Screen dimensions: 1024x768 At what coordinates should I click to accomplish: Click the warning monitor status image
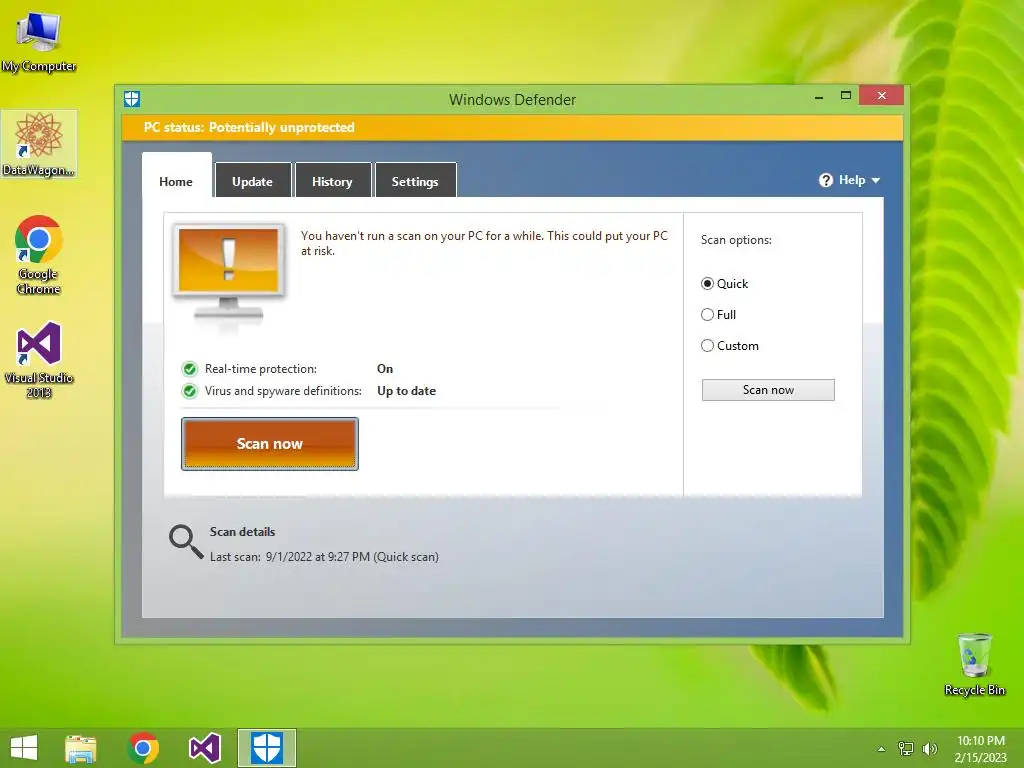point(229,273)
